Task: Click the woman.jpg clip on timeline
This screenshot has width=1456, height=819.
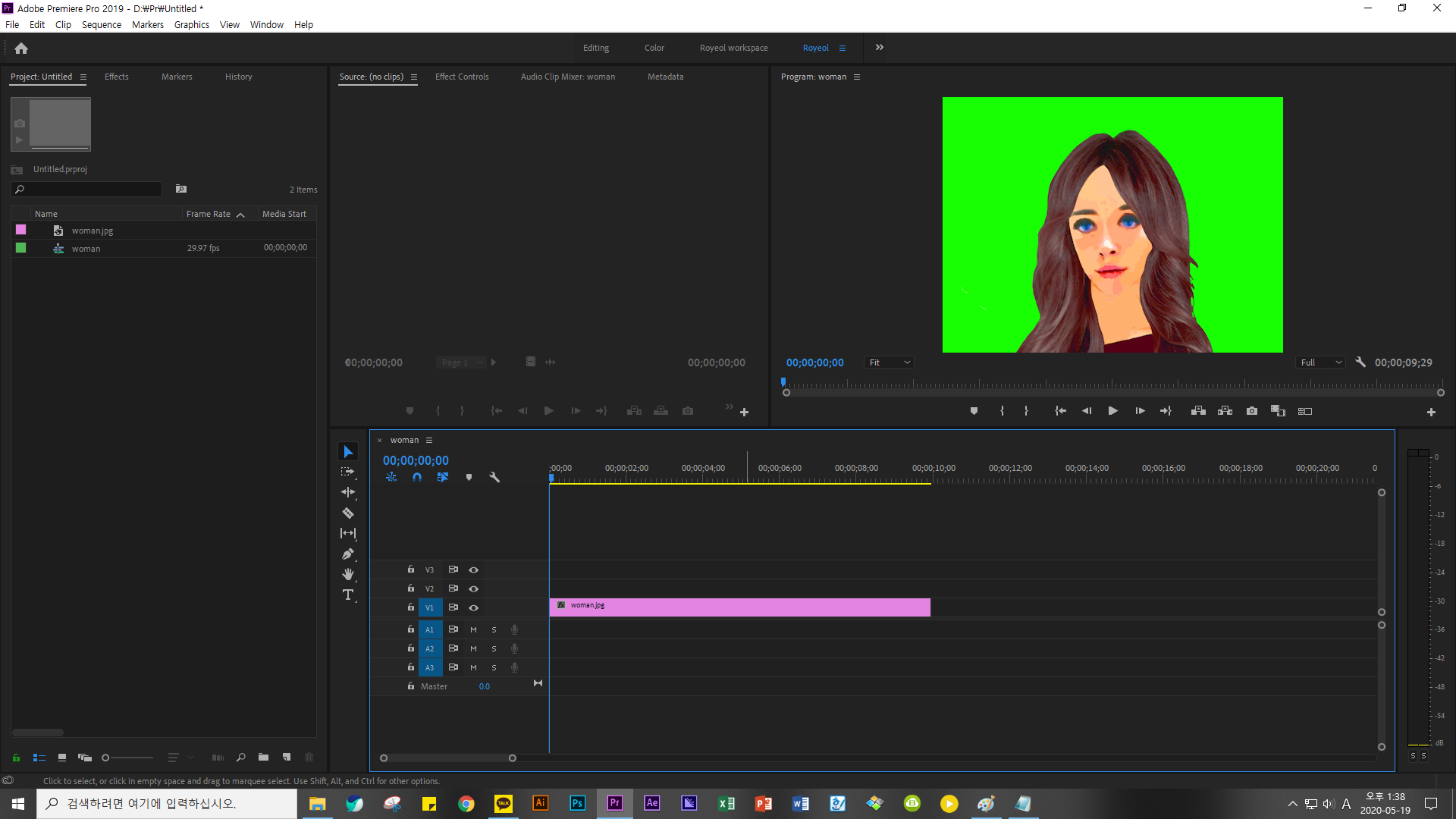Action: tap(739, 607)
